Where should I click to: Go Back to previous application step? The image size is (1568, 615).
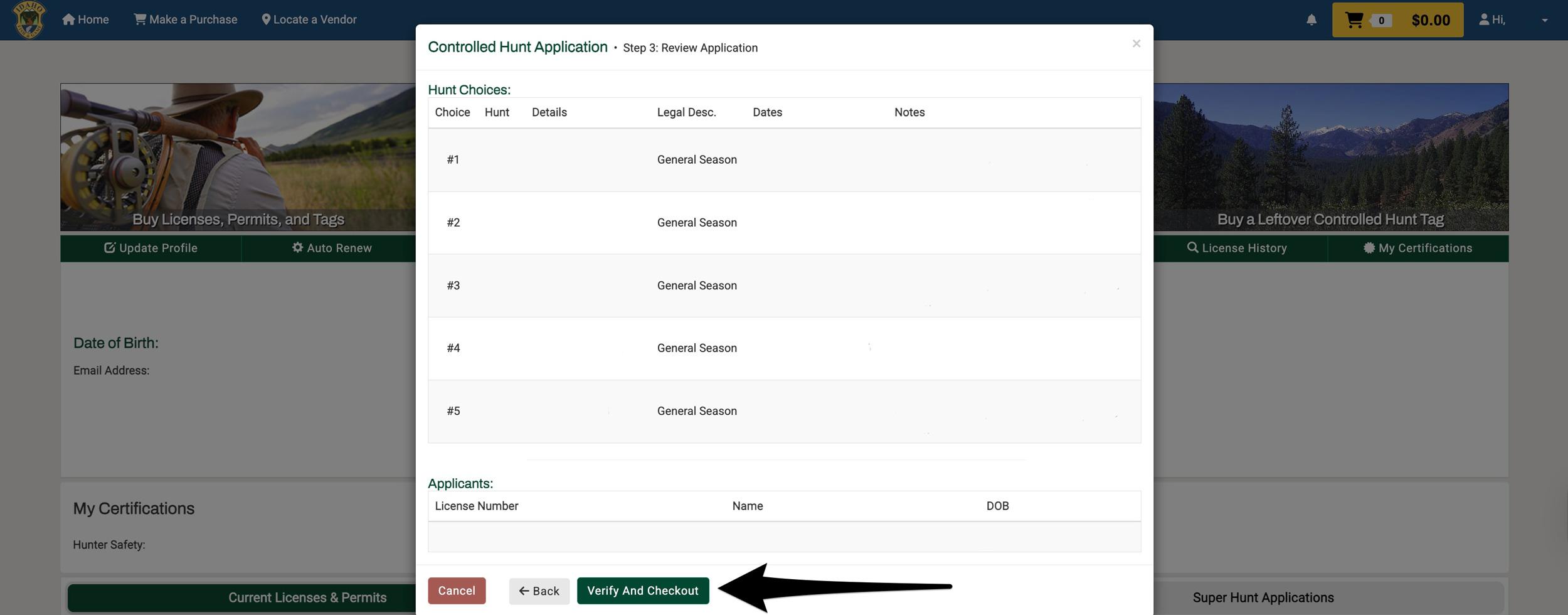coord(539,591)
